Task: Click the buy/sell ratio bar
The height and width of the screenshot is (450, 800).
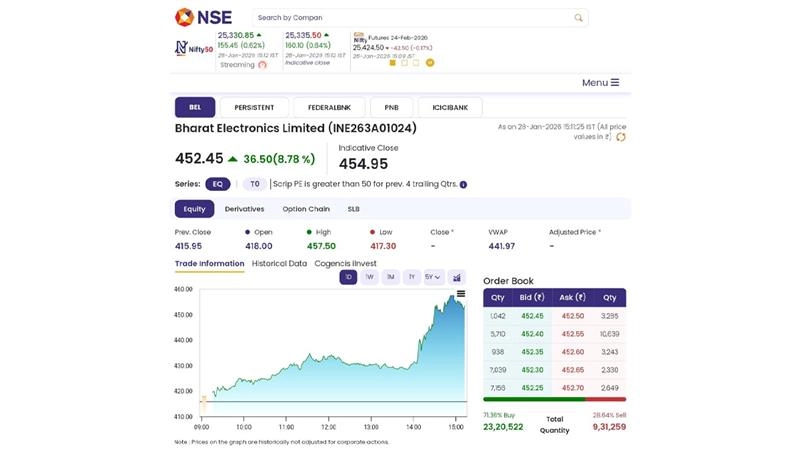Action: pos(554,399)
